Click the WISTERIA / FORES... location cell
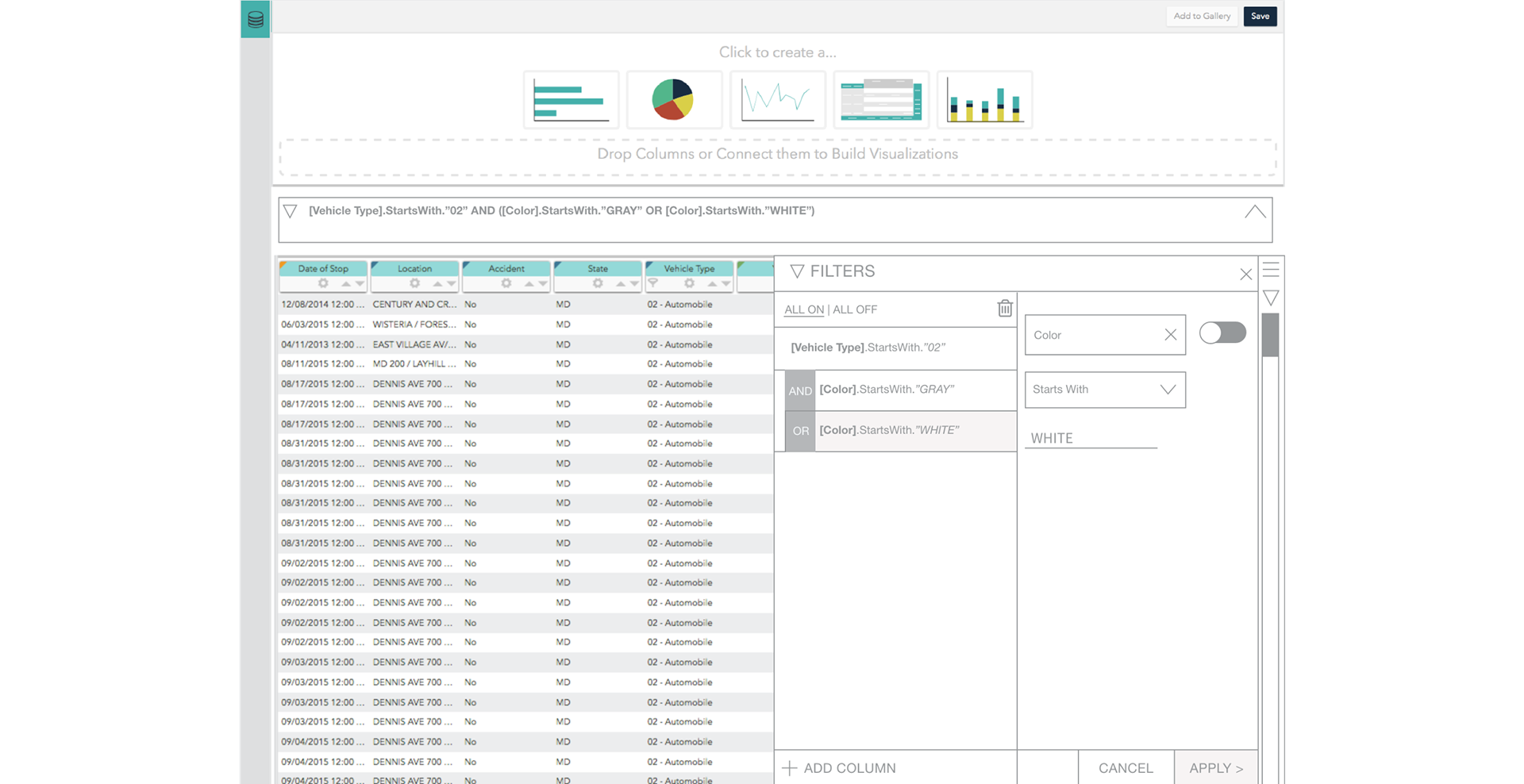This screenshot has width=1524, height=784. coord(414,325)
